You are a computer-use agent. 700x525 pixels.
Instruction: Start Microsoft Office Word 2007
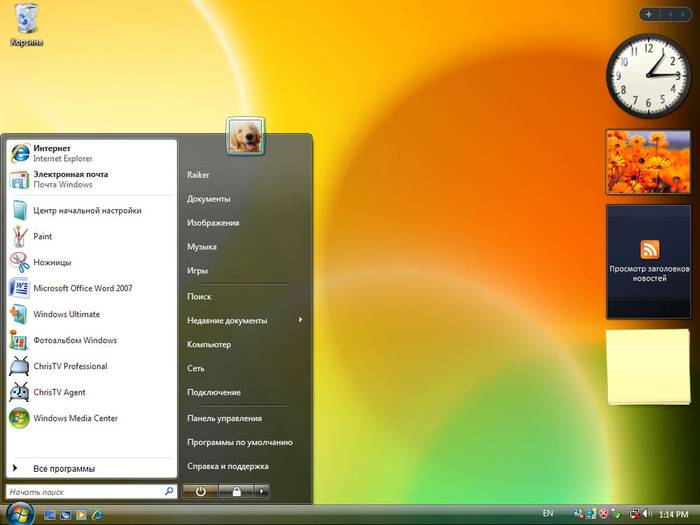[x=80, y=289]
